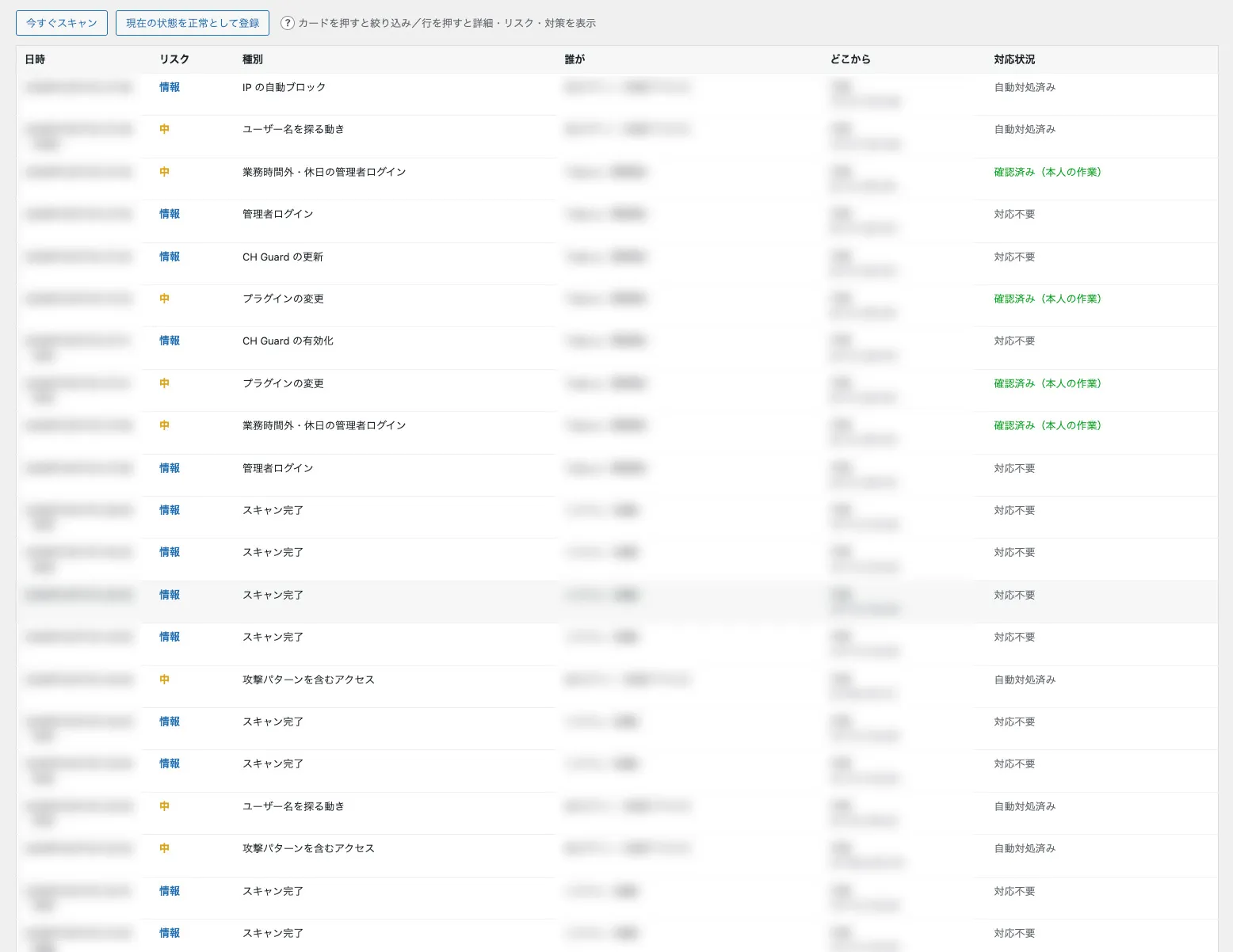
Task: Select the どこから column header
Action: [850, 59]
